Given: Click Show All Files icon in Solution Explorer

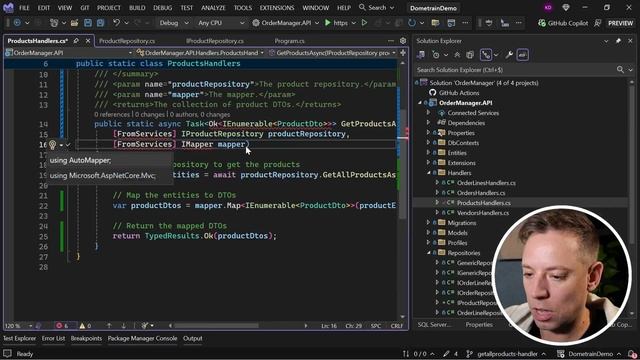Looking at the screenshot, I should click(470, 55).
